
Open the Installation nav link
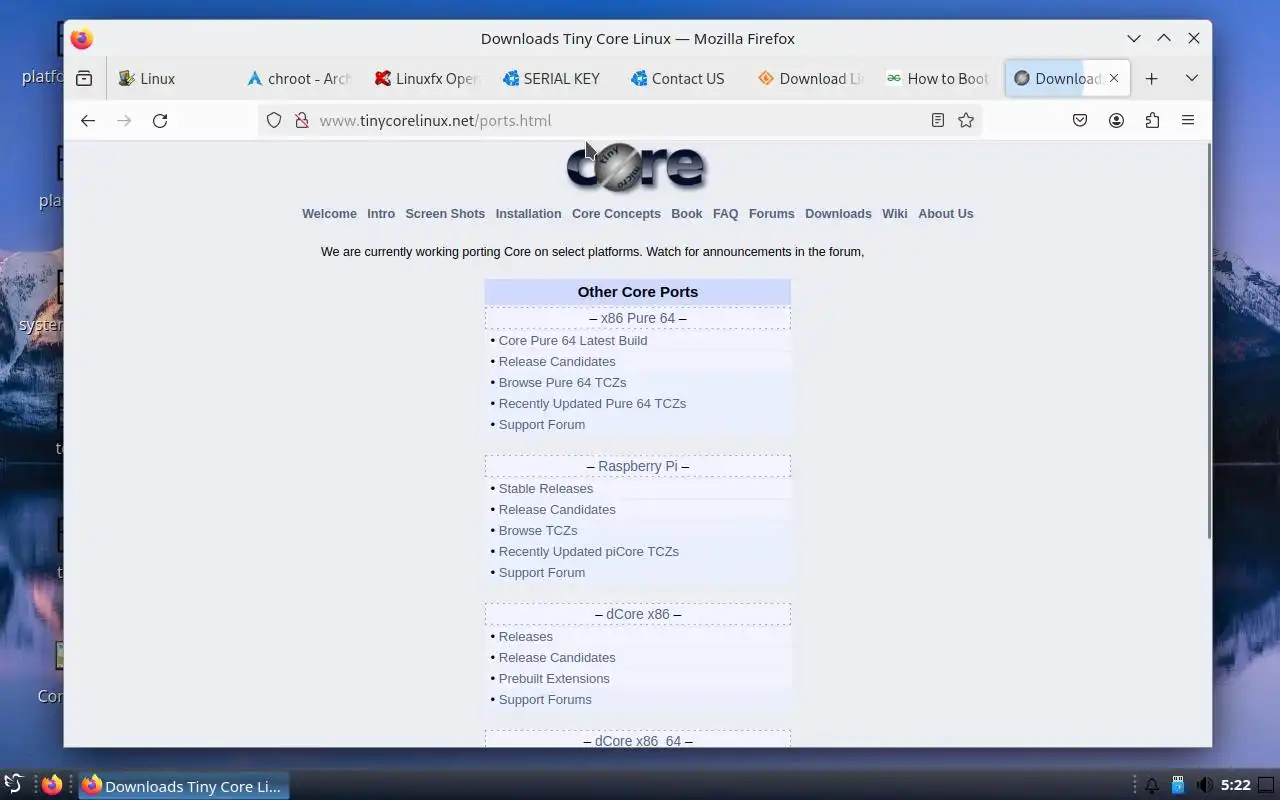528,214
